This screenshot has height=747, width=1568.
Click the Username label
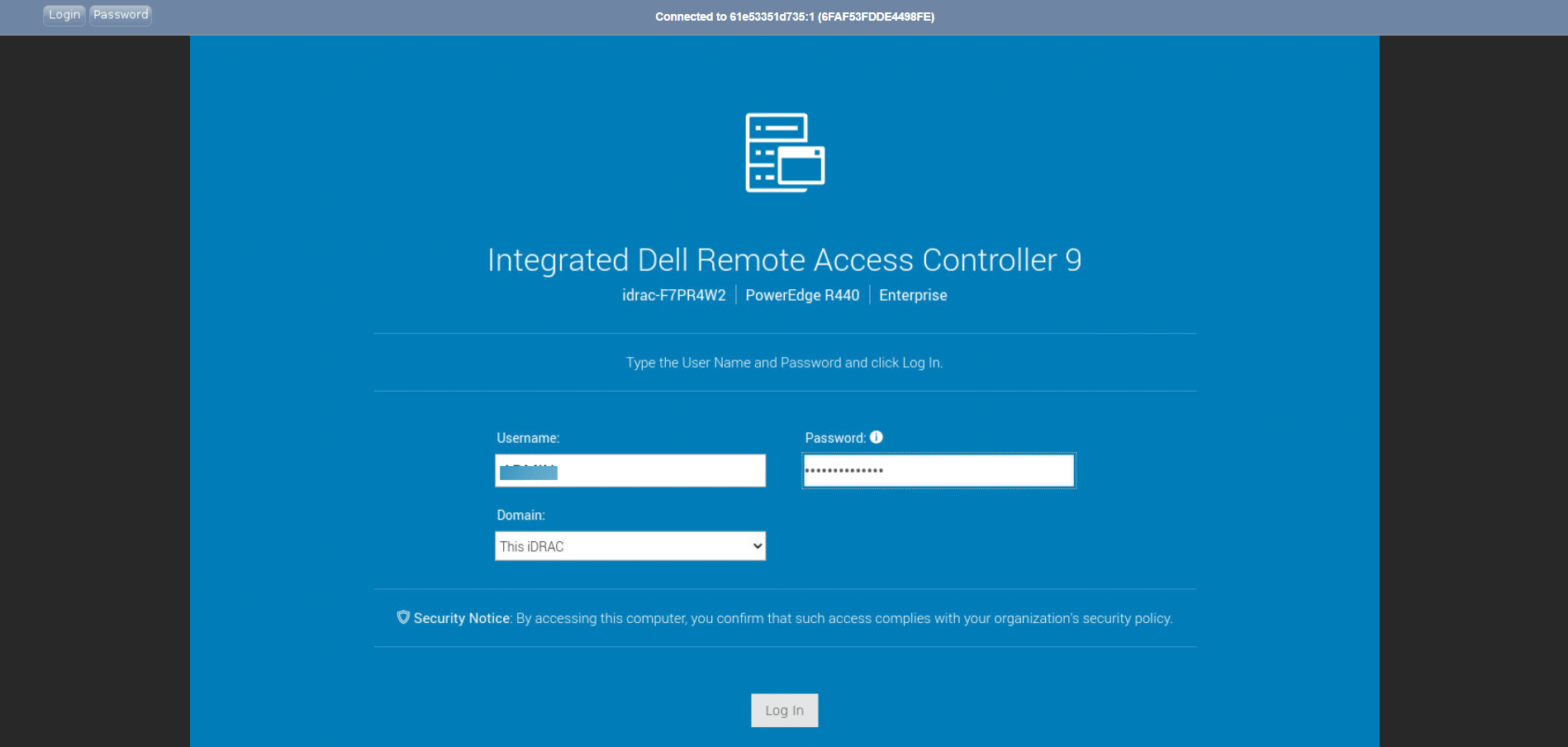tap(528, 438)
